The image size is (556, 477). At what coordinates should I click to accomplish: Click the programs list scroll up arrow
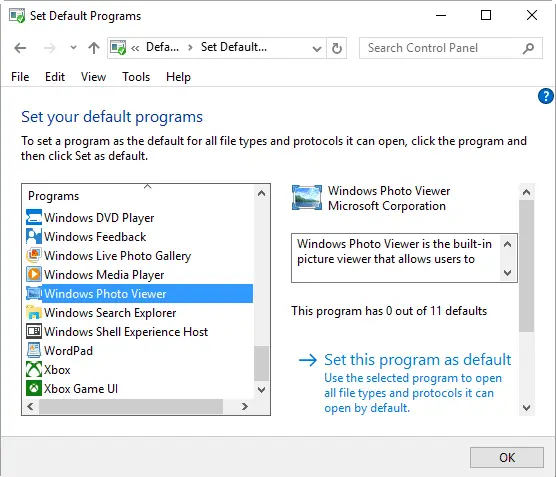261,193
